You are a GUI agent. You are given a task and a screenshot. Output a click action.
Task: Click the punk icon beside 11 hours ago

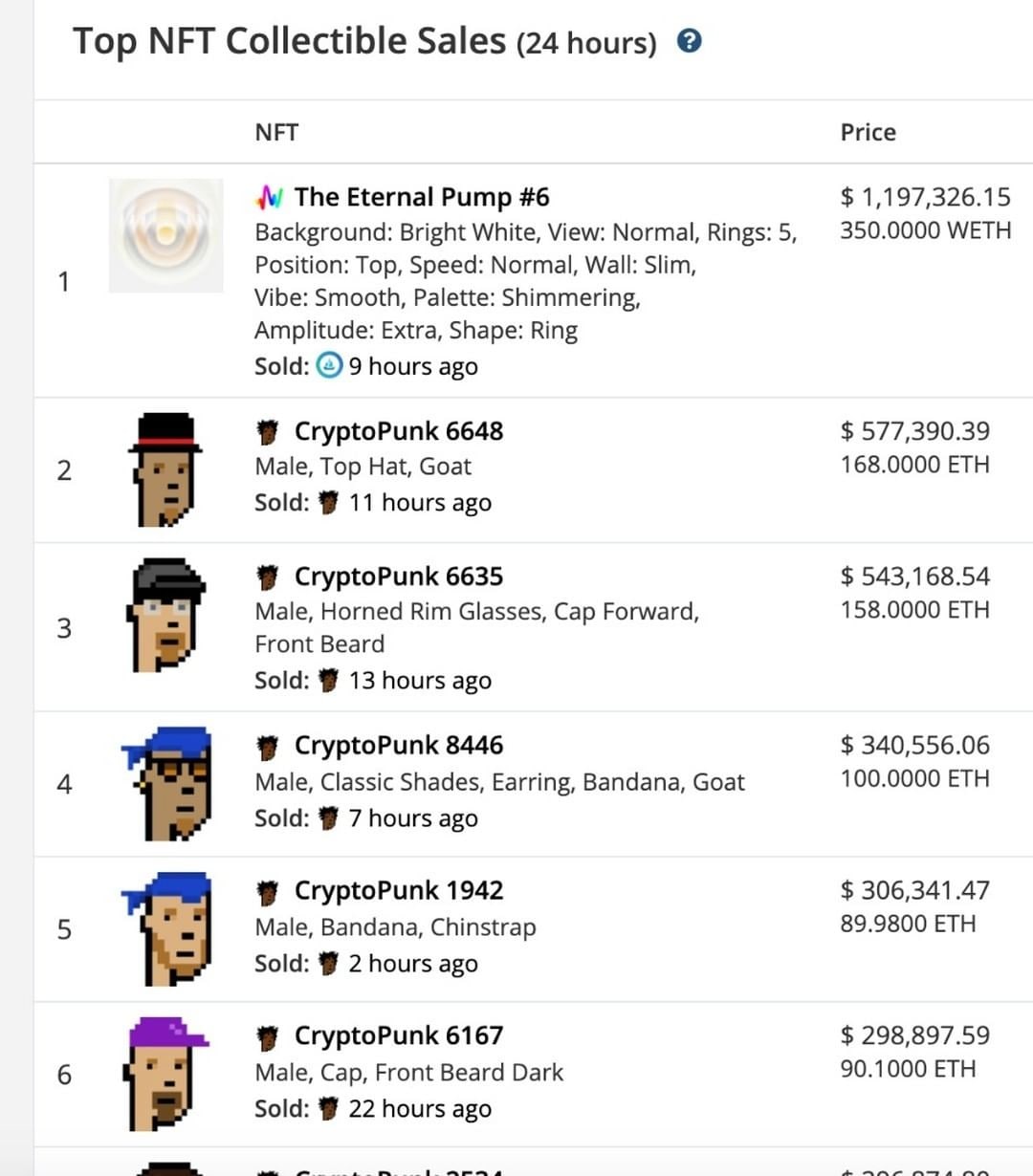328,503
